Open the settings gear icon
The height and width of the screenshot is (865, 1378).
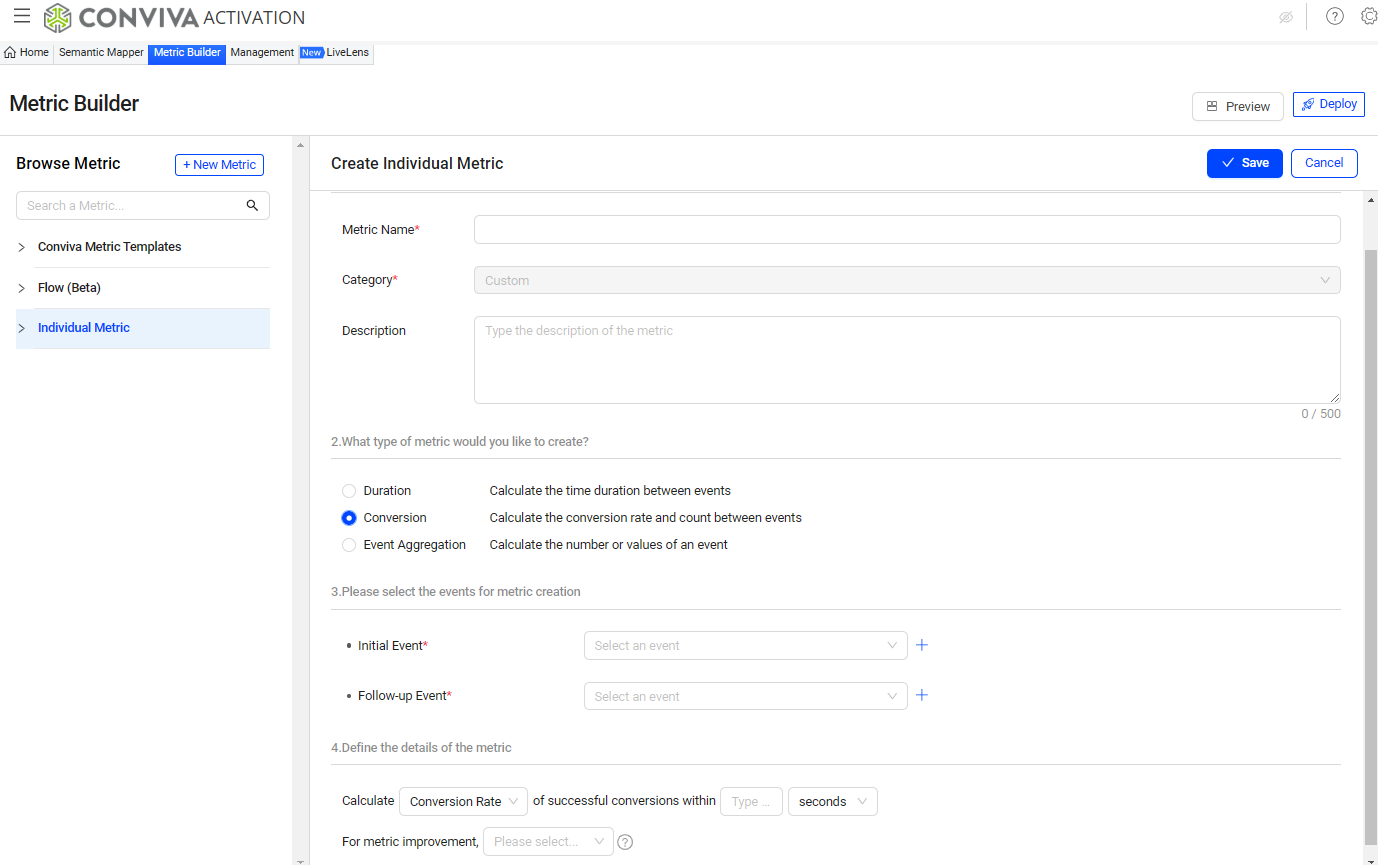pos(1368,16)
